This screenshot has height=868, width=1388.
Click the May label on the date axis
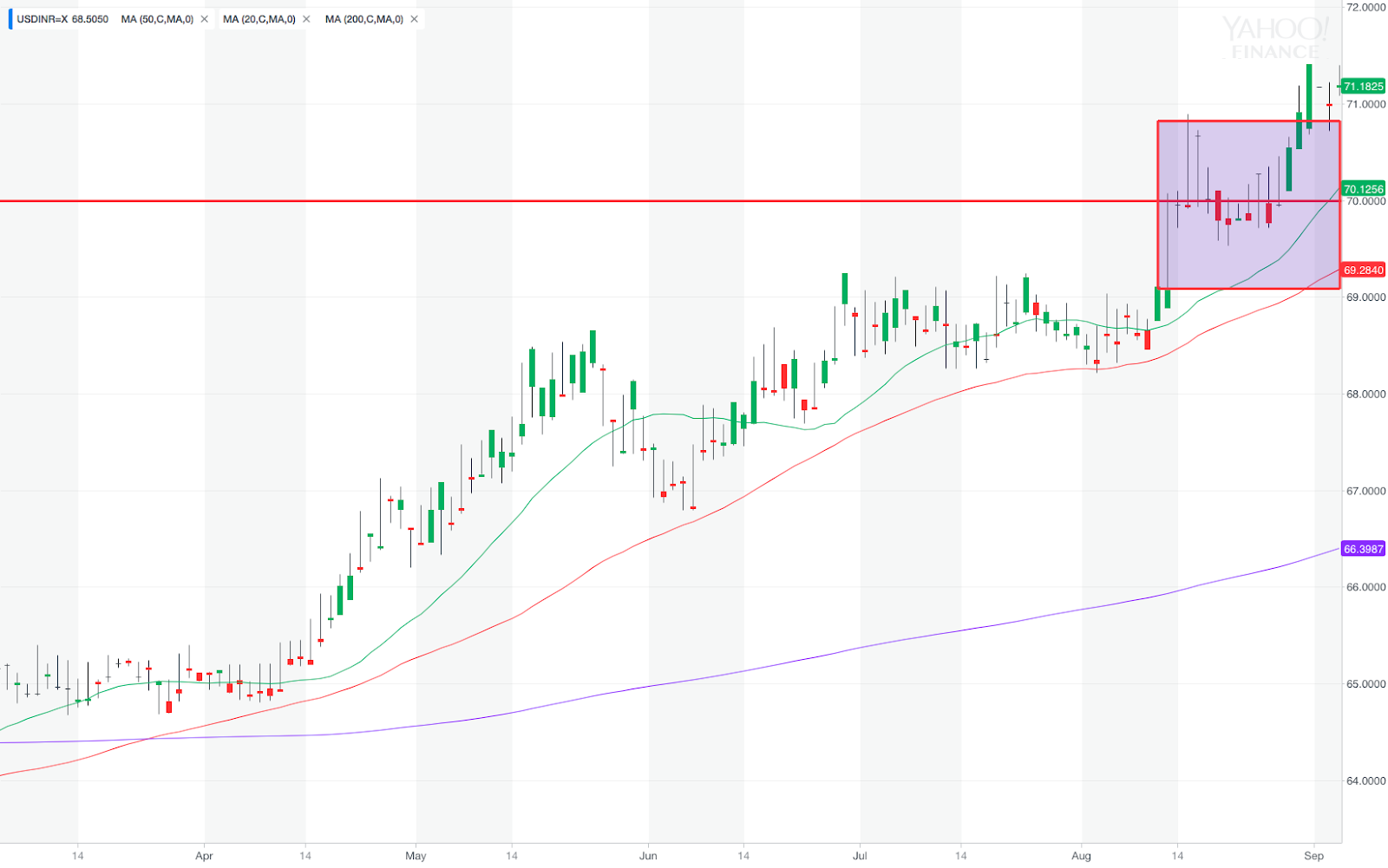pyautogui.click(x=416, y=856)
